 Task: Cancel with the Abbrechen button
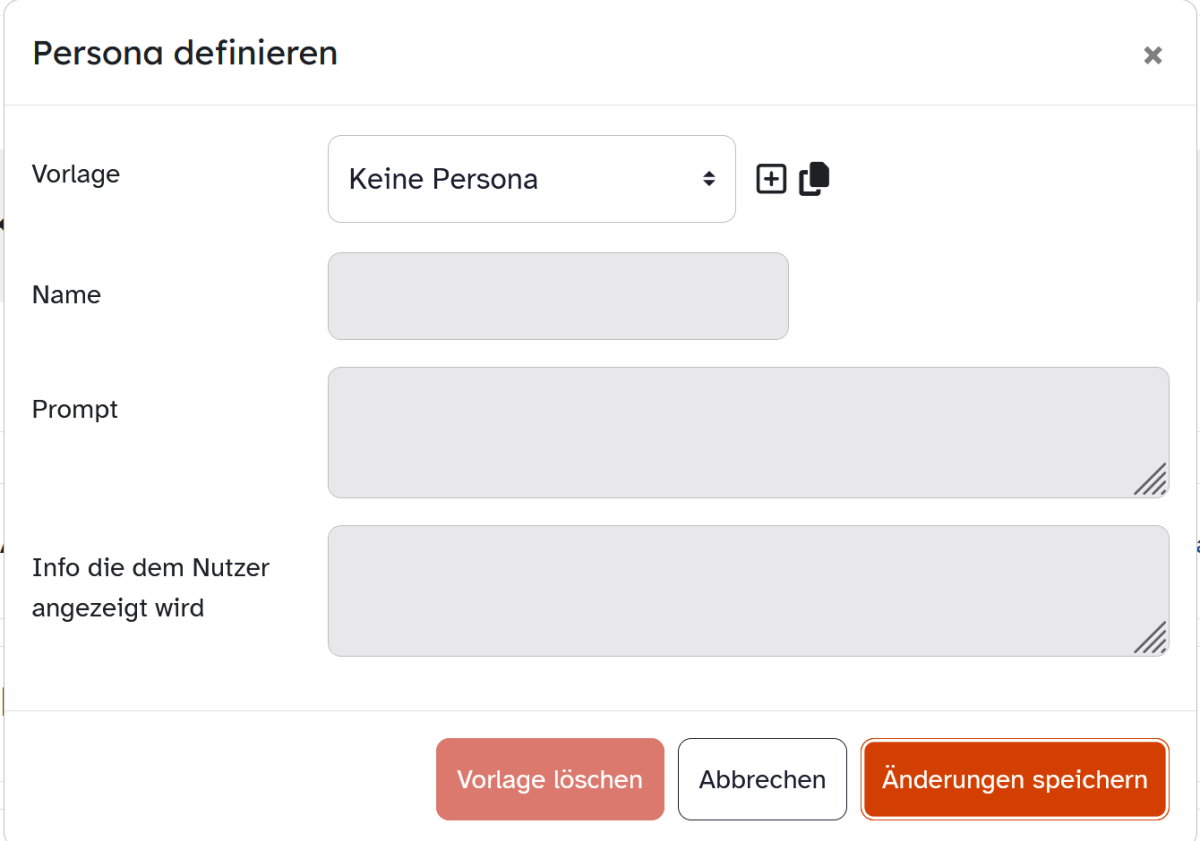point(762,780)
